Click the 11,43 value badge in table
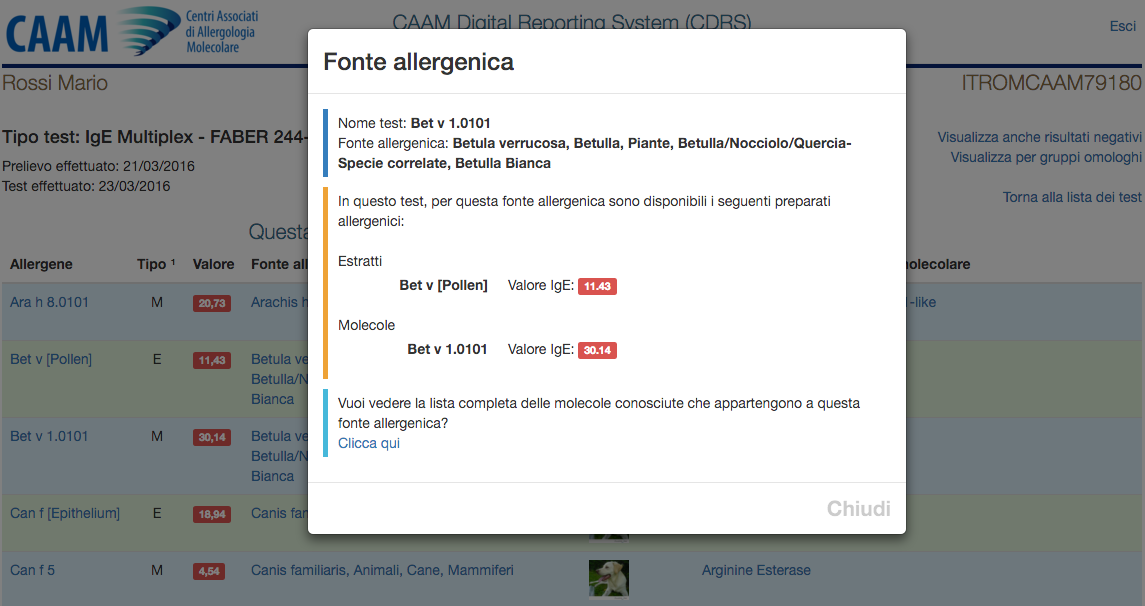 click(212, 360)
